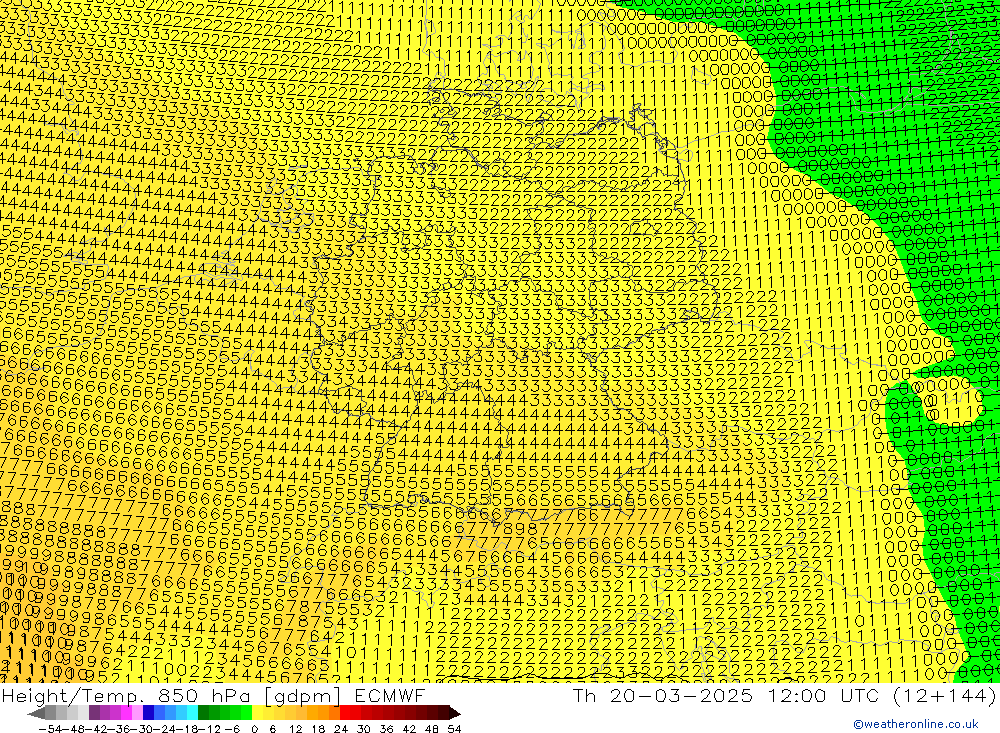The image size is (1000, 733).
Task: Click the bright red swatch above 24 on scale
Action: (345, 713)
